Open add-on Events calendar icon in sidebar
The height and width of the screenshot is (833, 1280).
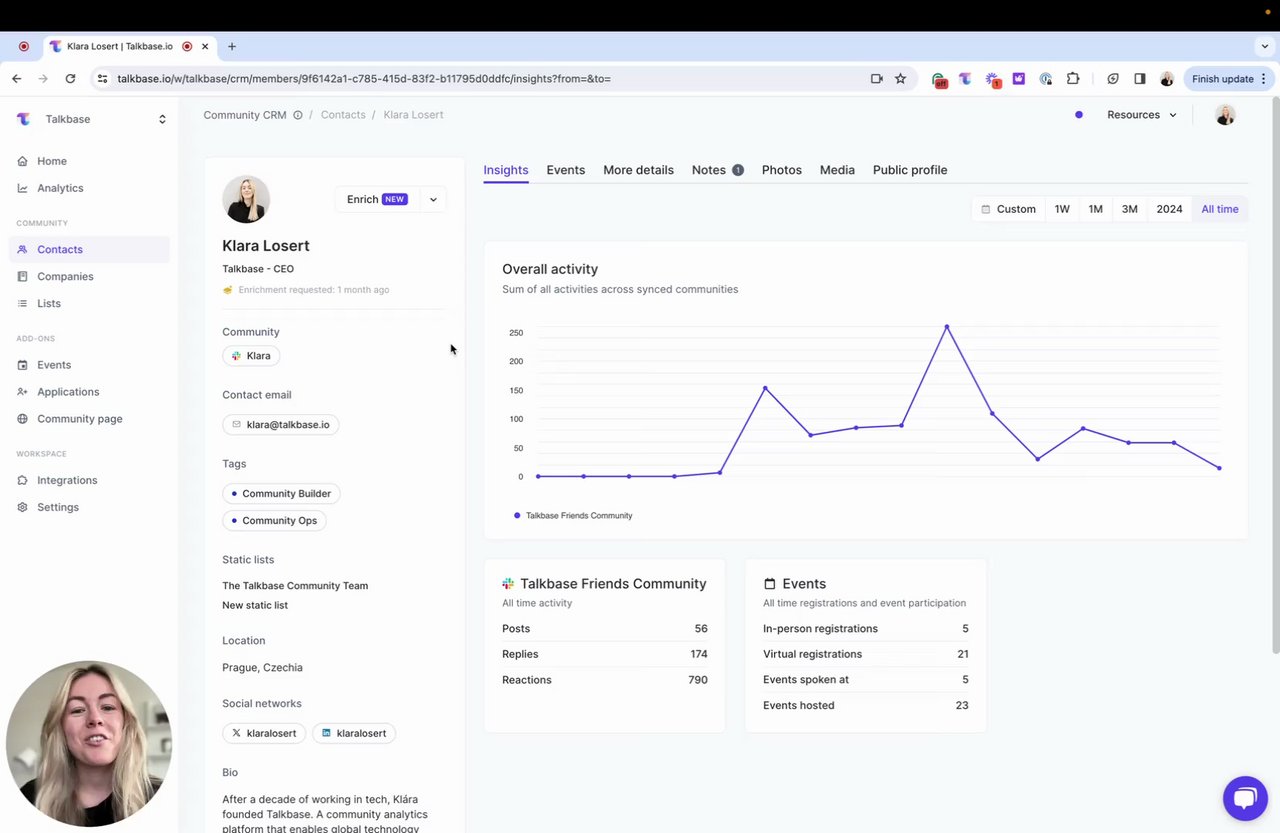click(23, 365)
